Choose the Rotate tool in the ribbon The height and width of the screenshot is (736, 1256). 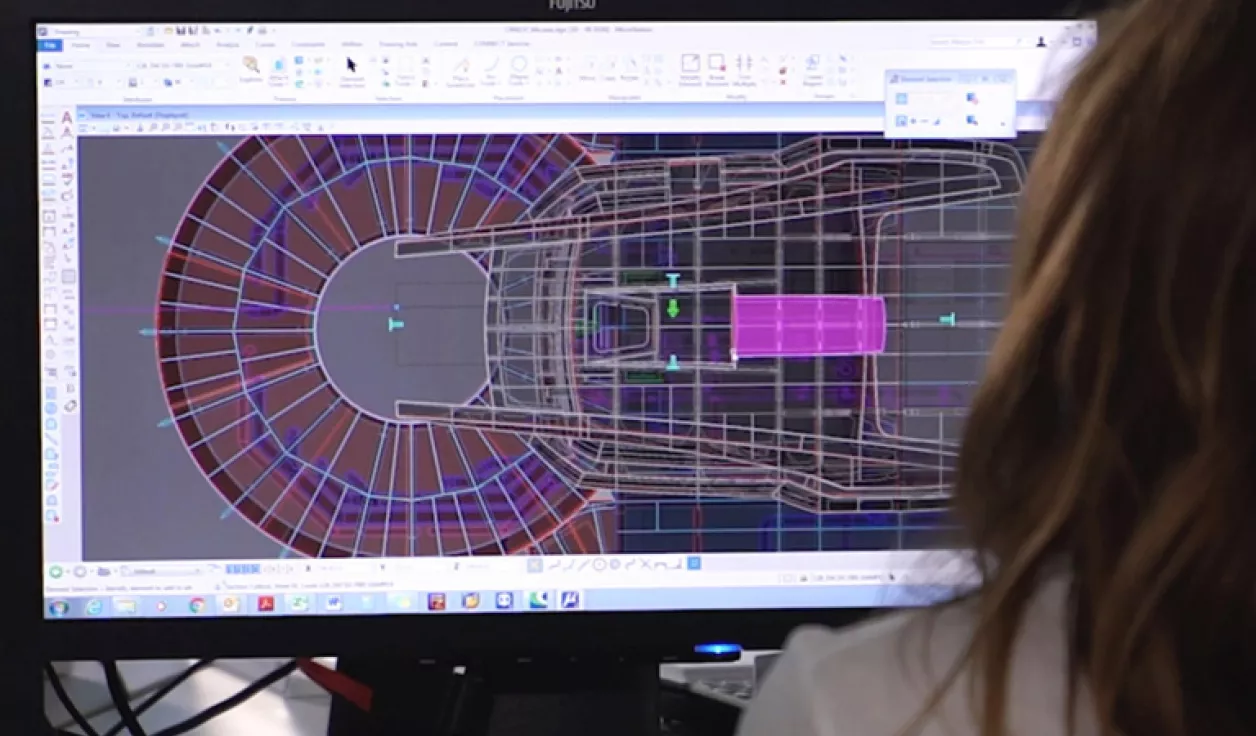tap(629, 70)
